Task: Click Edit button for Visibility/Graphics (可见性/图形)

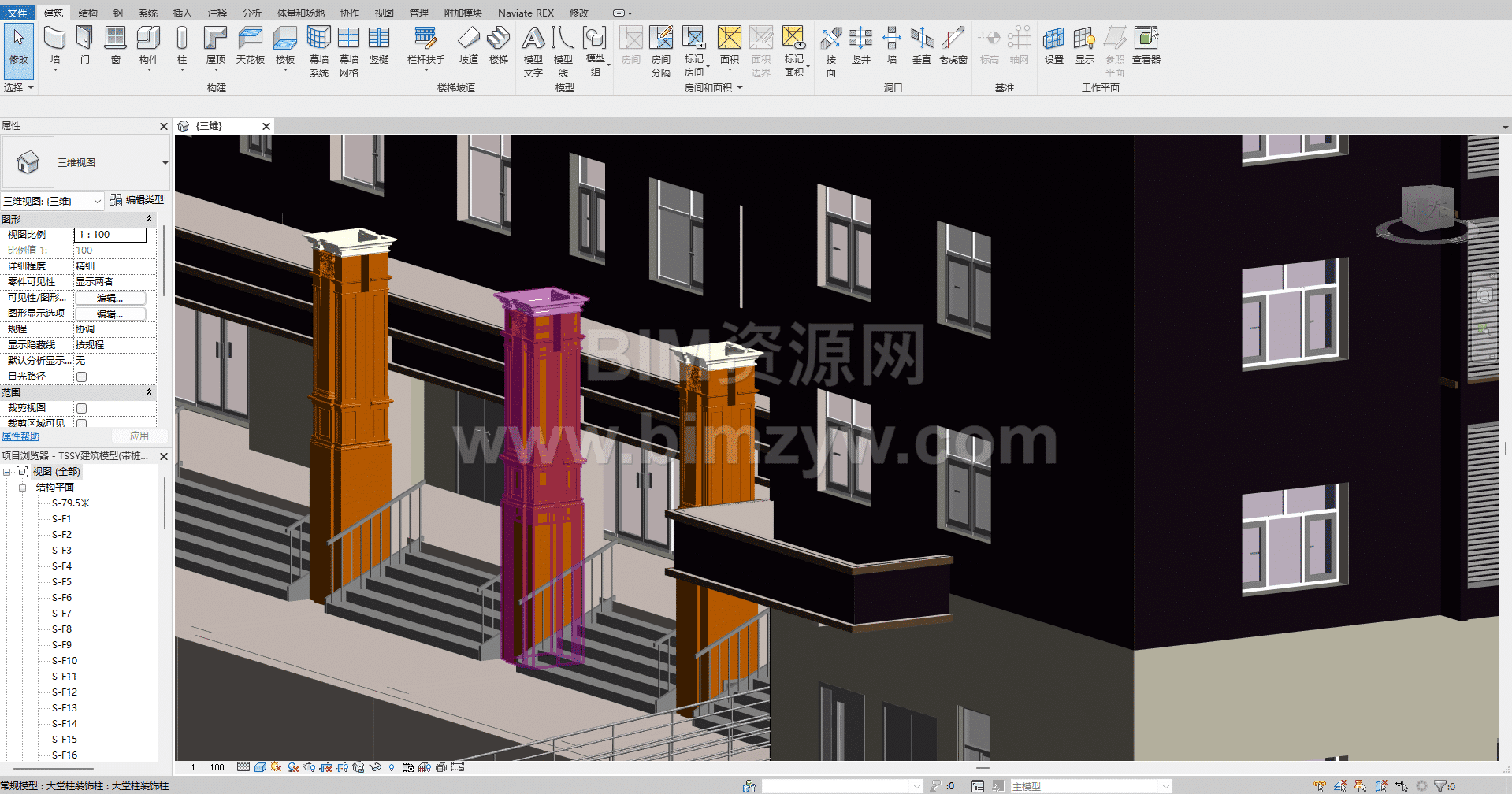Action: click(110, 298)
